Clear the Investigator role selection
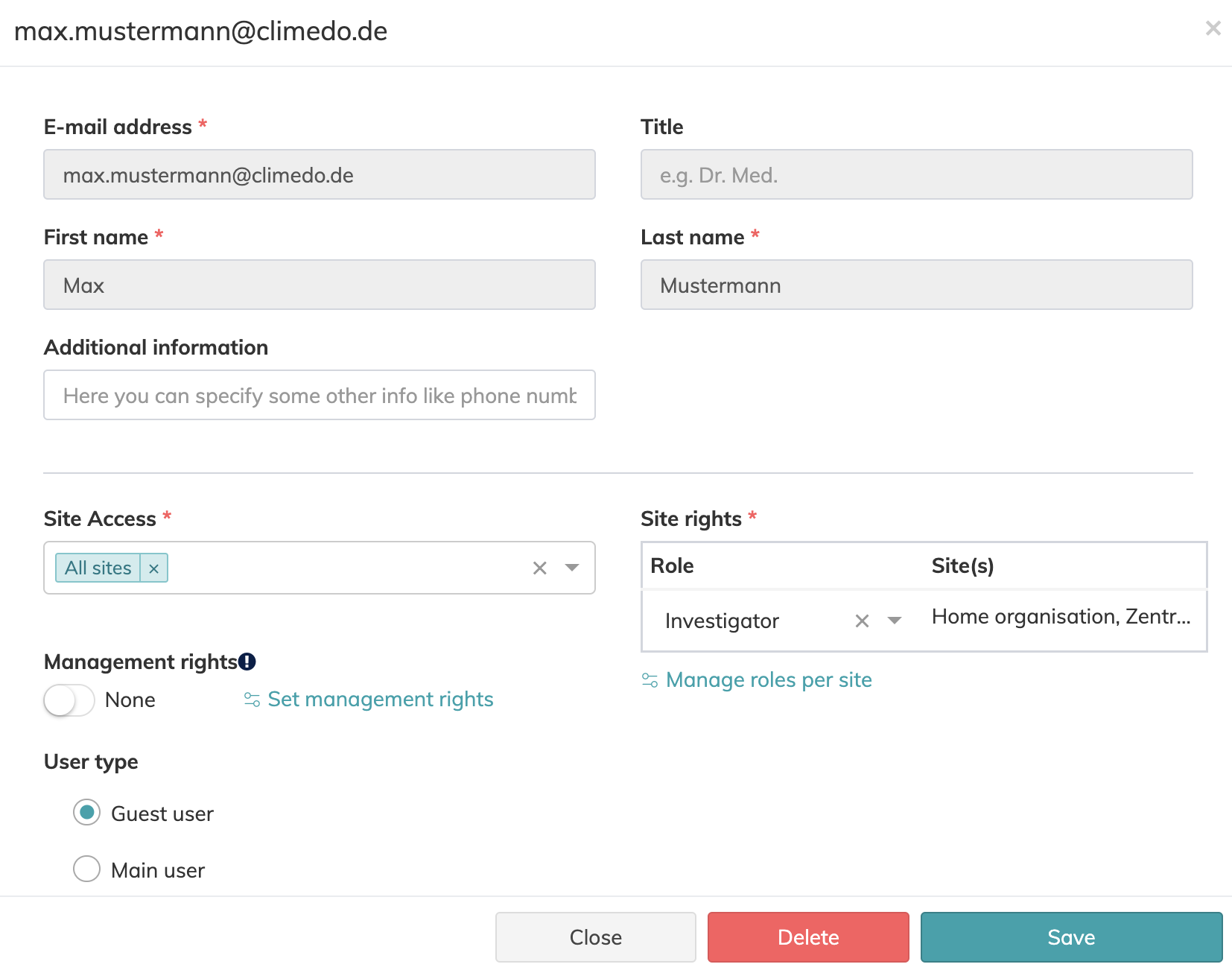Image resolution: width=1232 pixels, height=970 pixels. [x=862, y=621]
